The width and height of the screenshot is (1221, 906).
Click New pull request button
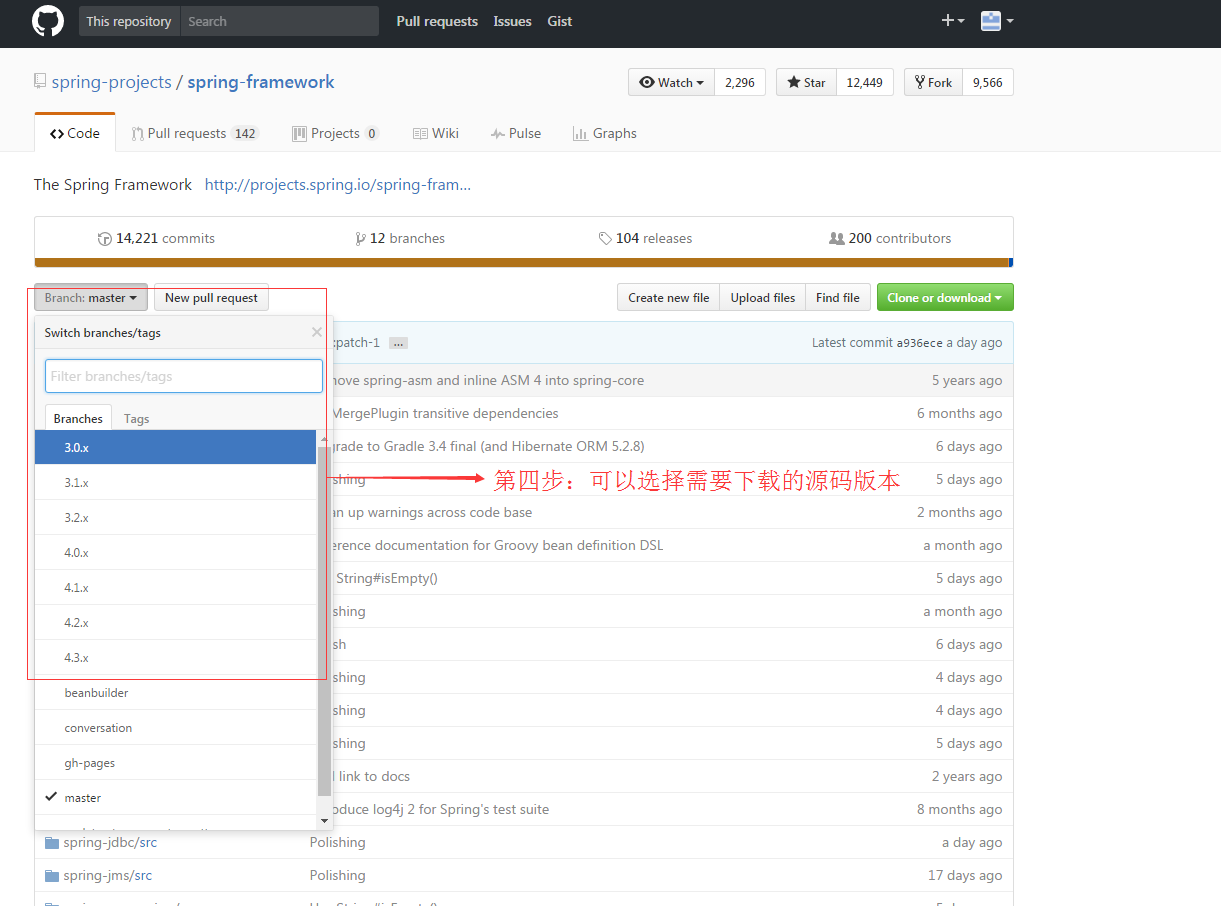coord(211,297)
